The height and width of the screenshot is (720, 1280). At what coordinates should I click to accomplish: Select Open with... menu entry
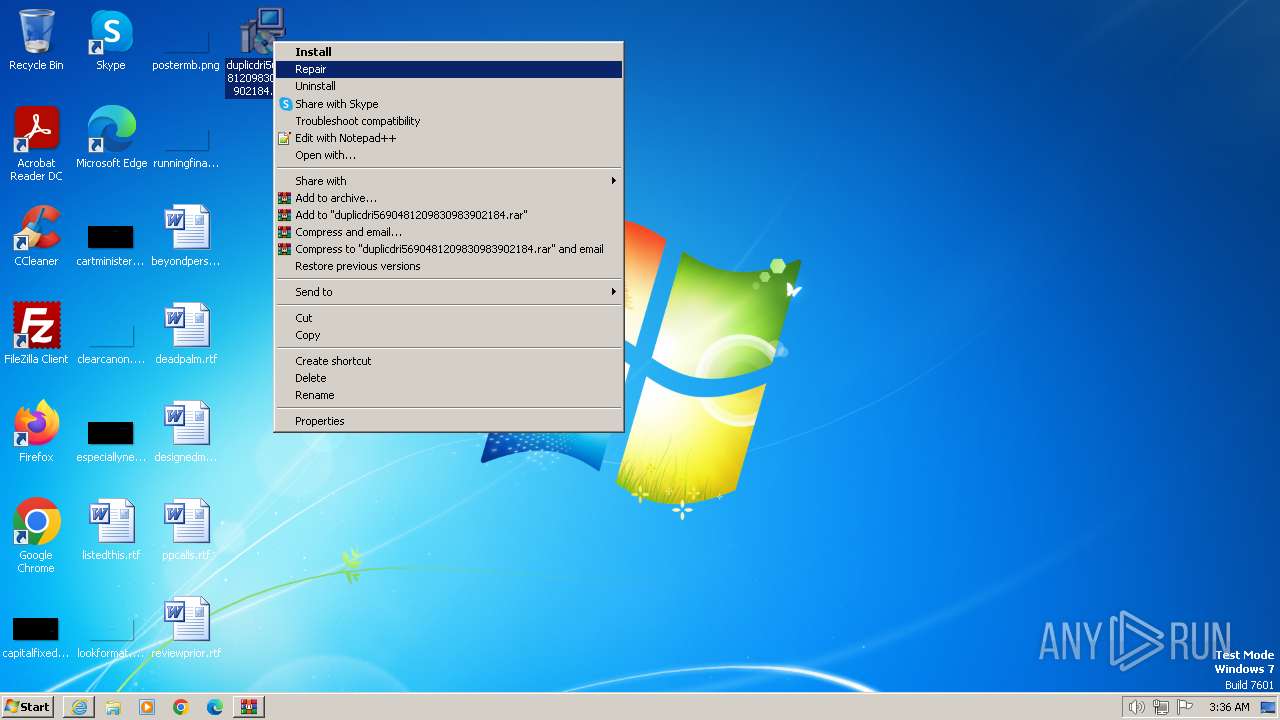click(x=449, y=155)
